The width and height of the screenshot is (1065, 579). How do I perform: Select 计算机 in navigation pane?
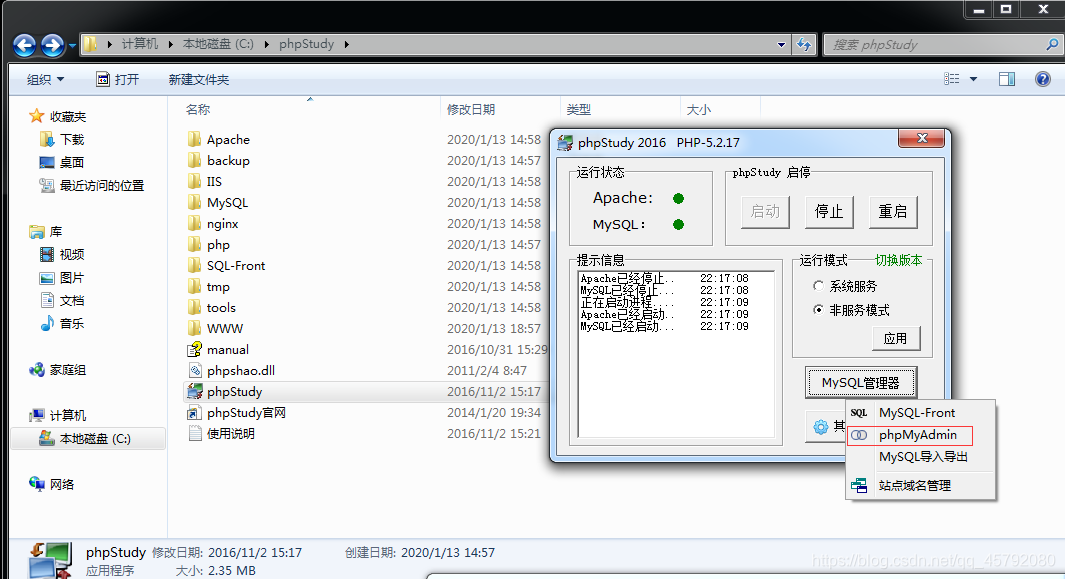(x=68, y=415)
